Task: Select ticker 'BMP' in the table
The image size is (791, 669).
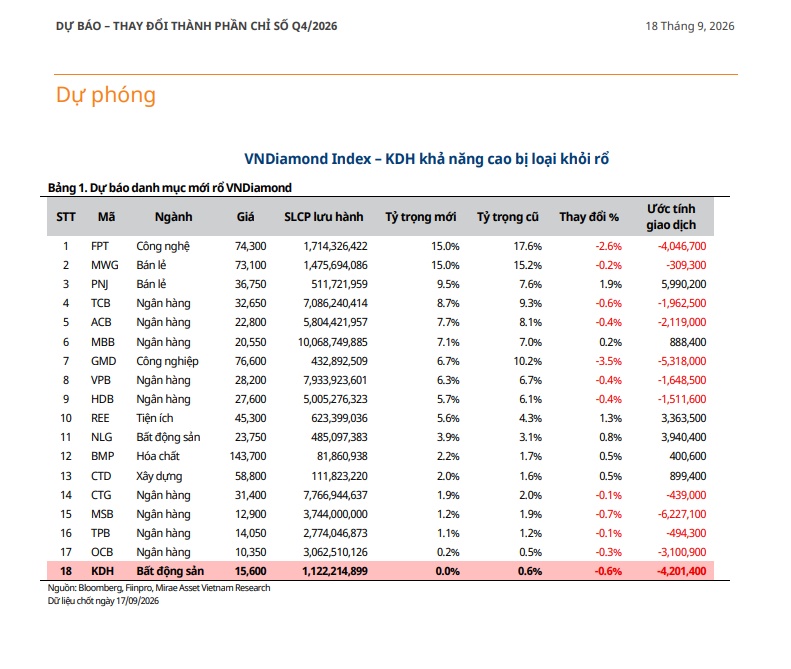Action: (102, 456)
